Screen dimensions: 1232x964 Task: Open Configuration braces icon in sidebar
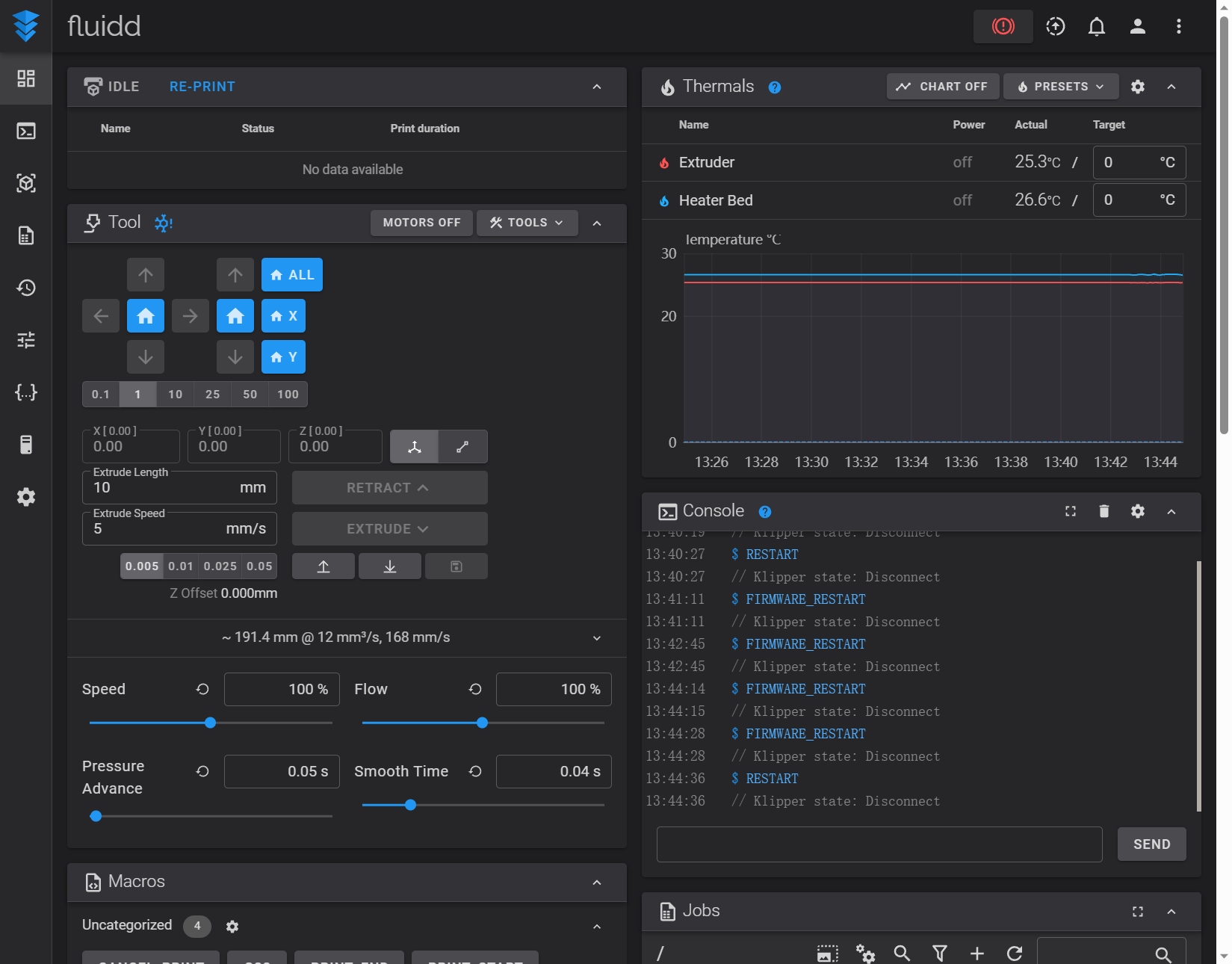pyautogui.click(x=26, y=392)
